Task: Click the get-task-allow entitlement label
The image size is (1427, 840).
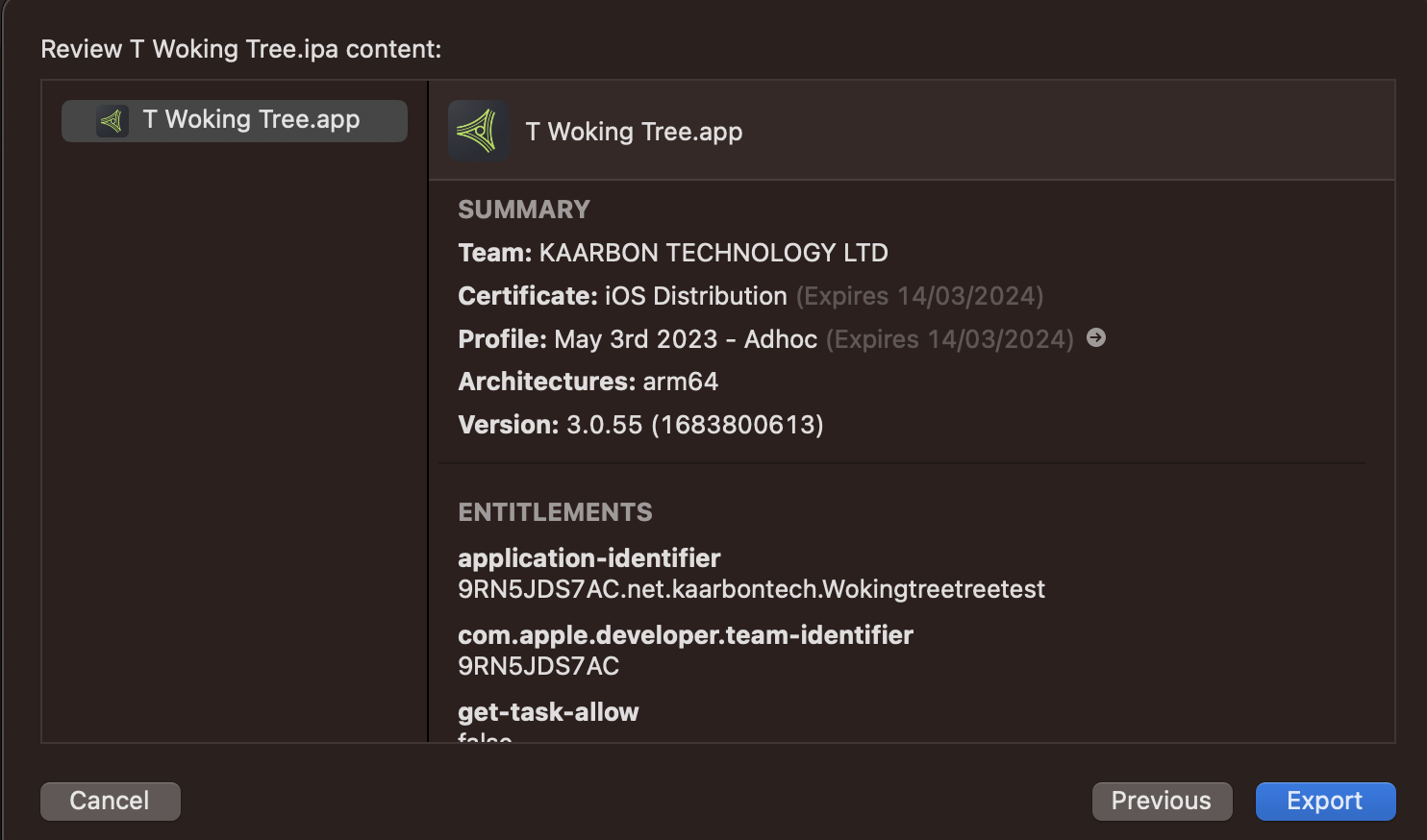Action: tap(548, 712)
